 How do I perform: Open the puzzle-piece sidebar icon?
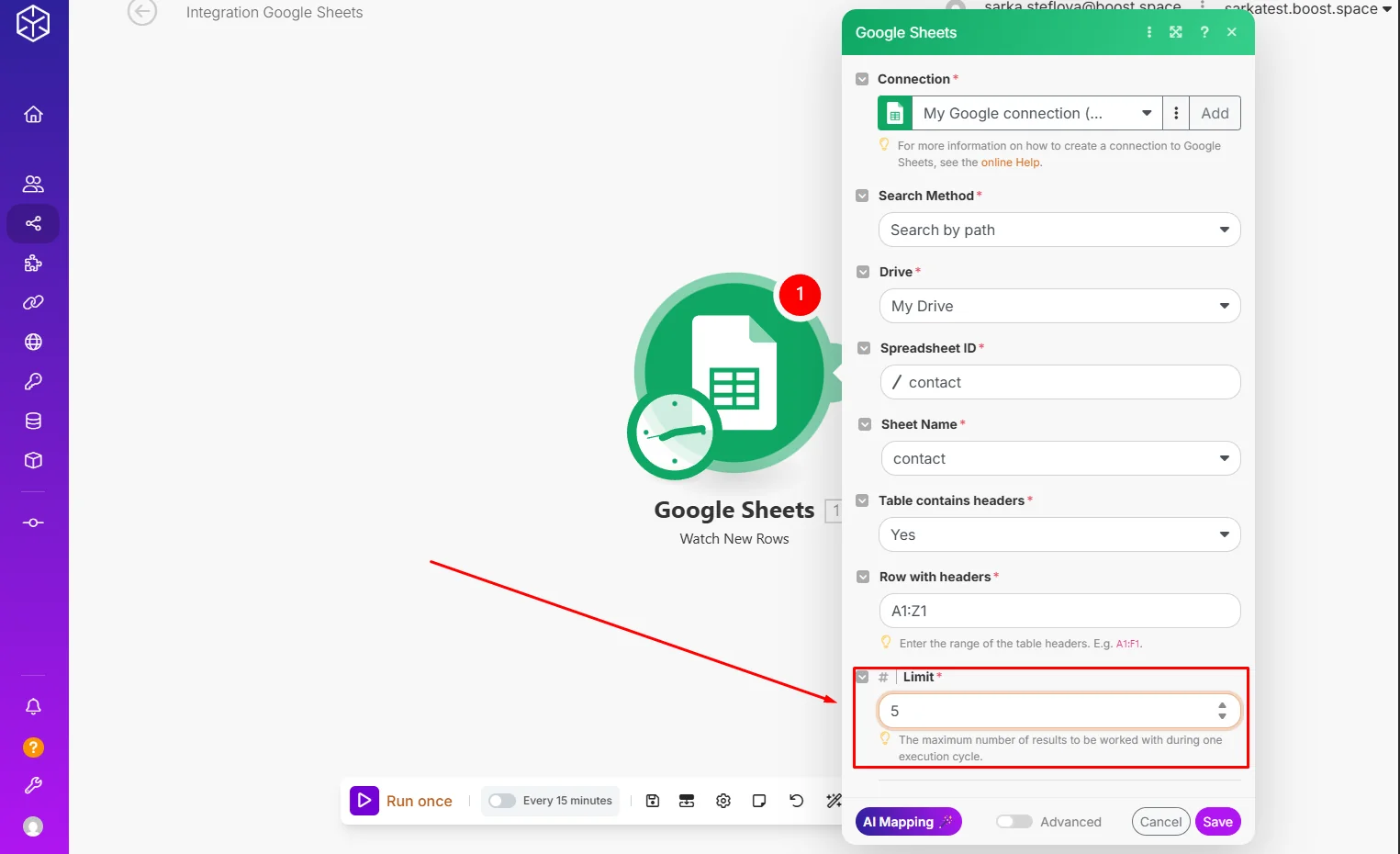[x=33, y=264]
